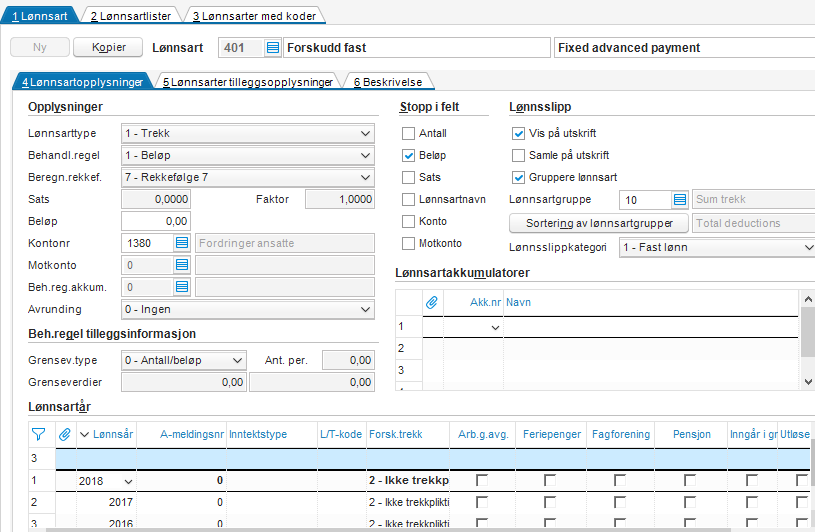Click paperclip icon in Lønnsartår table header
Viewport: 815px width, 532px height.
65,434
